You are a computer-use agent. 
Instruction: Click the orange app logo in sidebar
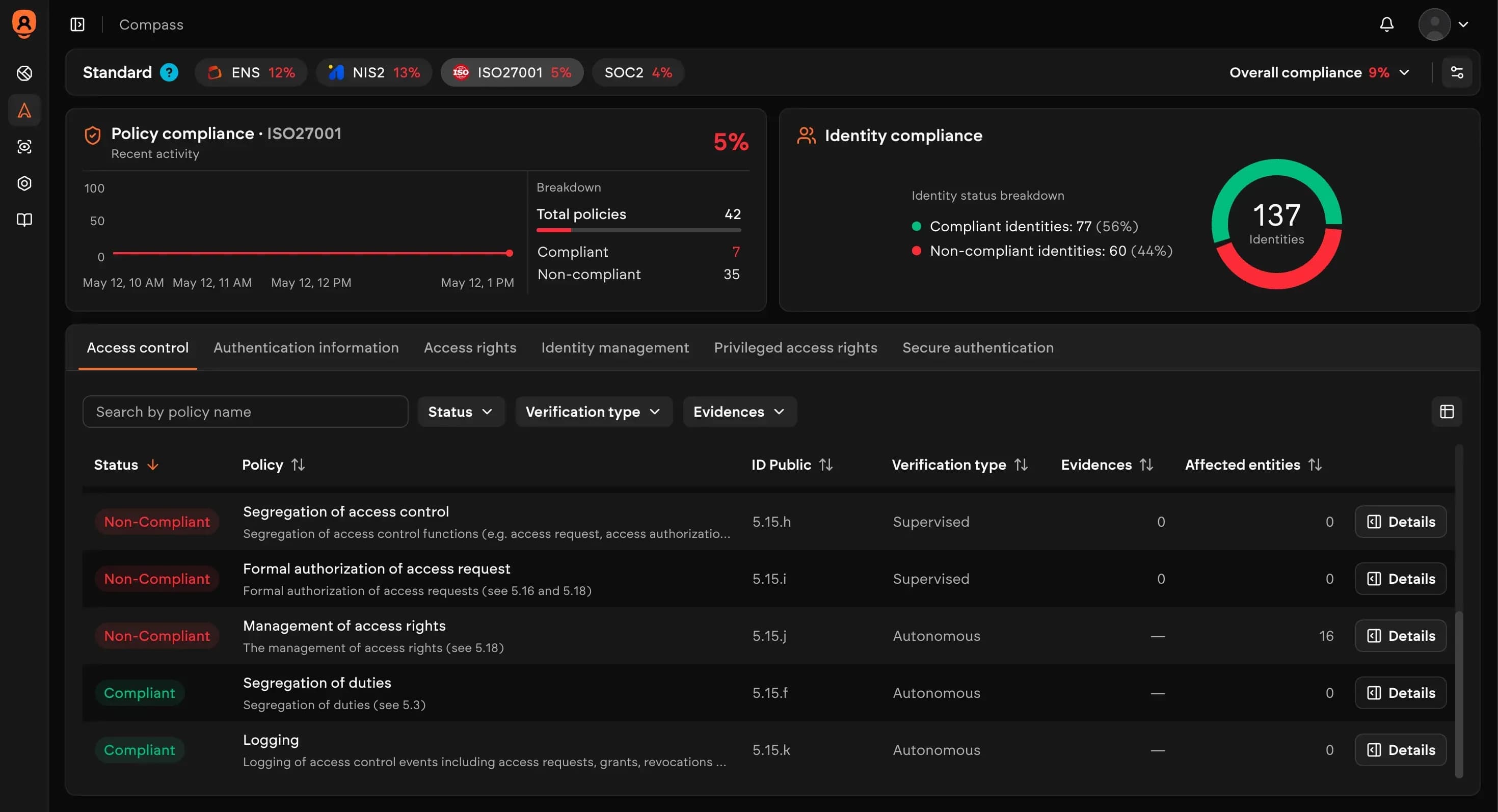(24, 24)
